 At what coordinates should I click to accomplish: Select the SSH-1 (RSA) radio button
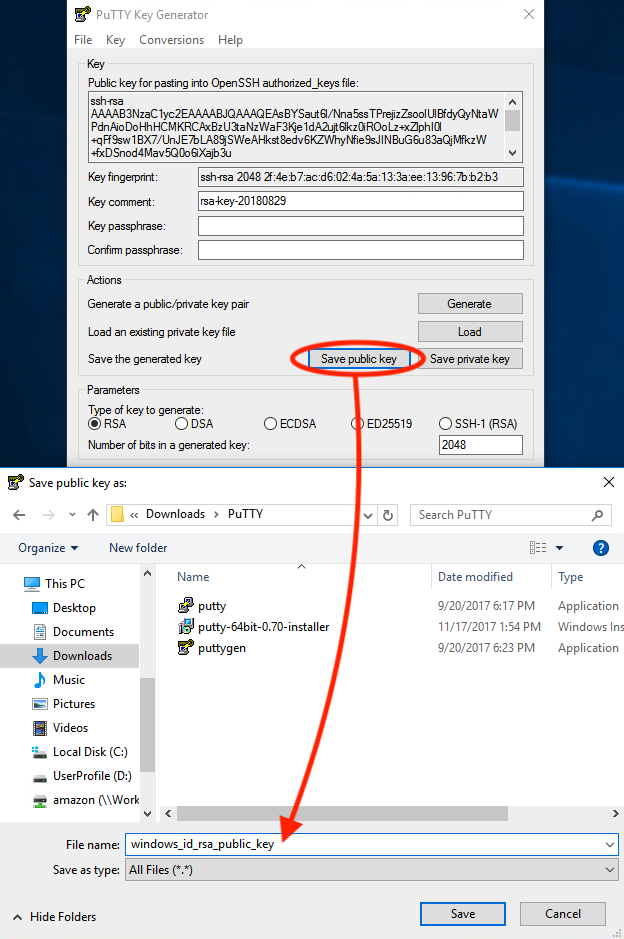(445, 424)
